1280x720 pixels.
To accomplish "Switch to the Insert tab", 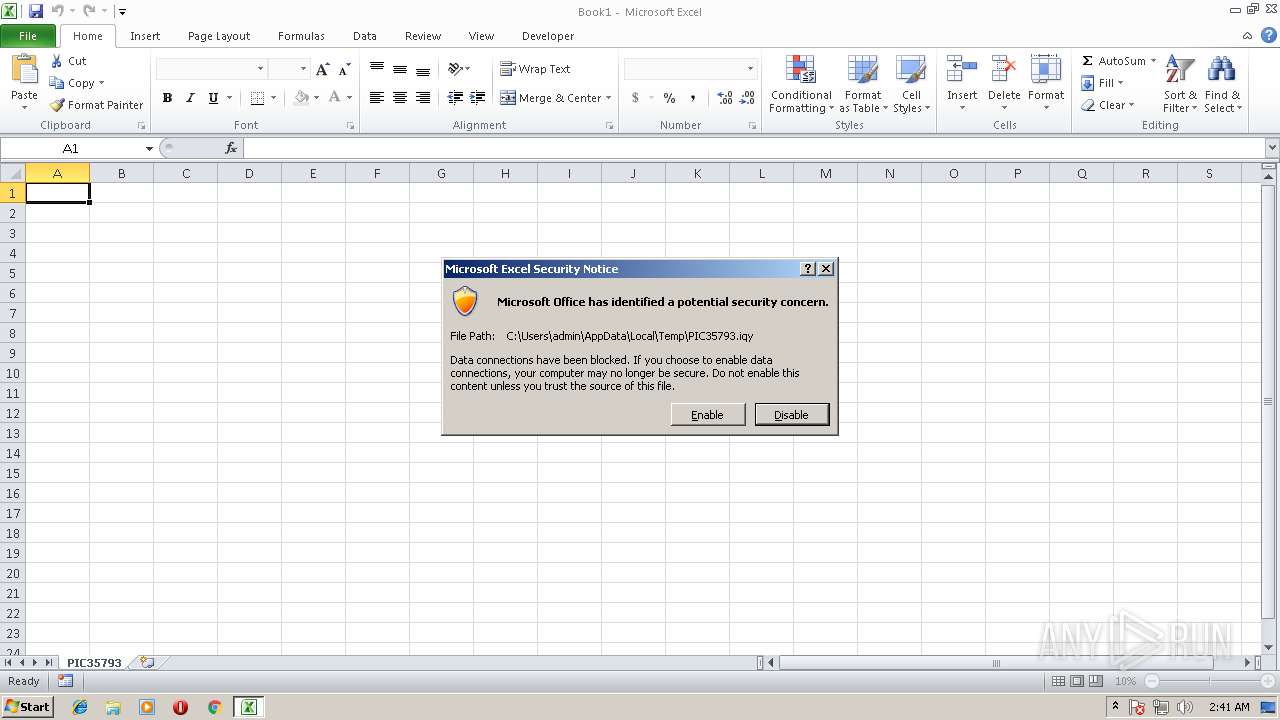I will 145,36.
